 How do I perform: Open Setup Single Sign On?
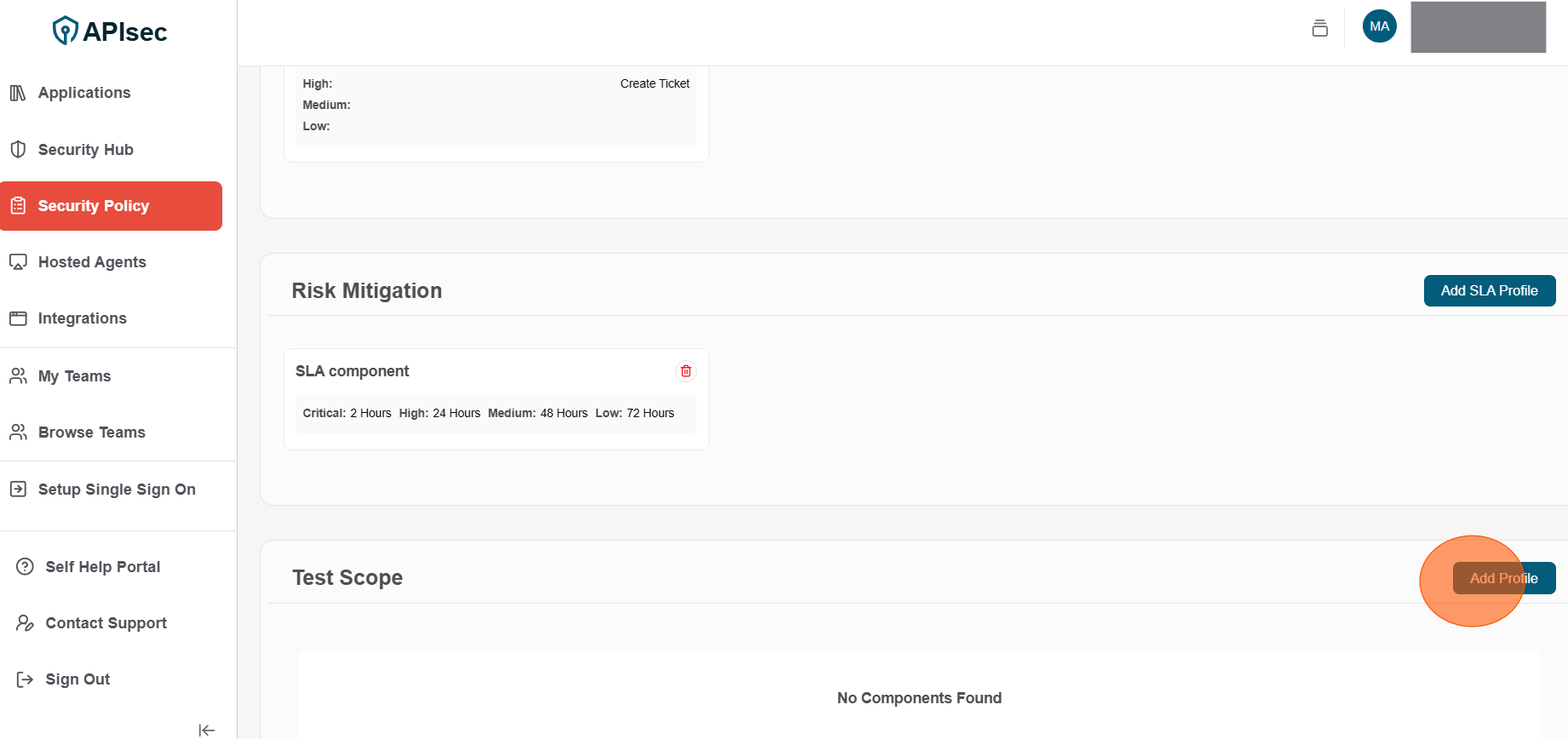coord(117,490)
